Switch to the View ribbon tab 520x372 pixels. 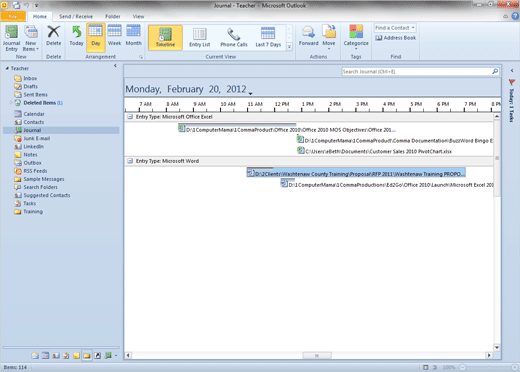(x=138, y=16)
